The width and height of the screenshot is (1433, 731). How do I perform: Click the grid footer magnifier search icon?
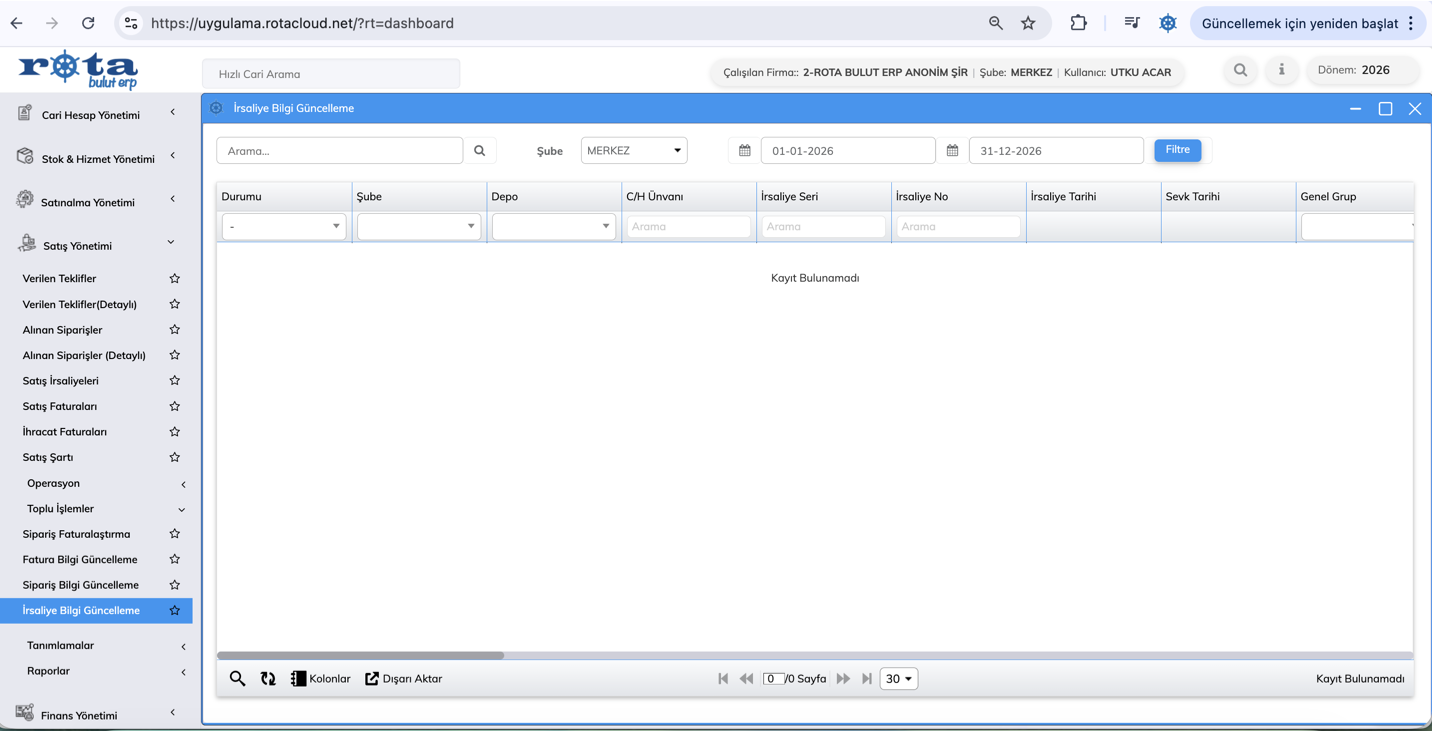tap(237, 679)
